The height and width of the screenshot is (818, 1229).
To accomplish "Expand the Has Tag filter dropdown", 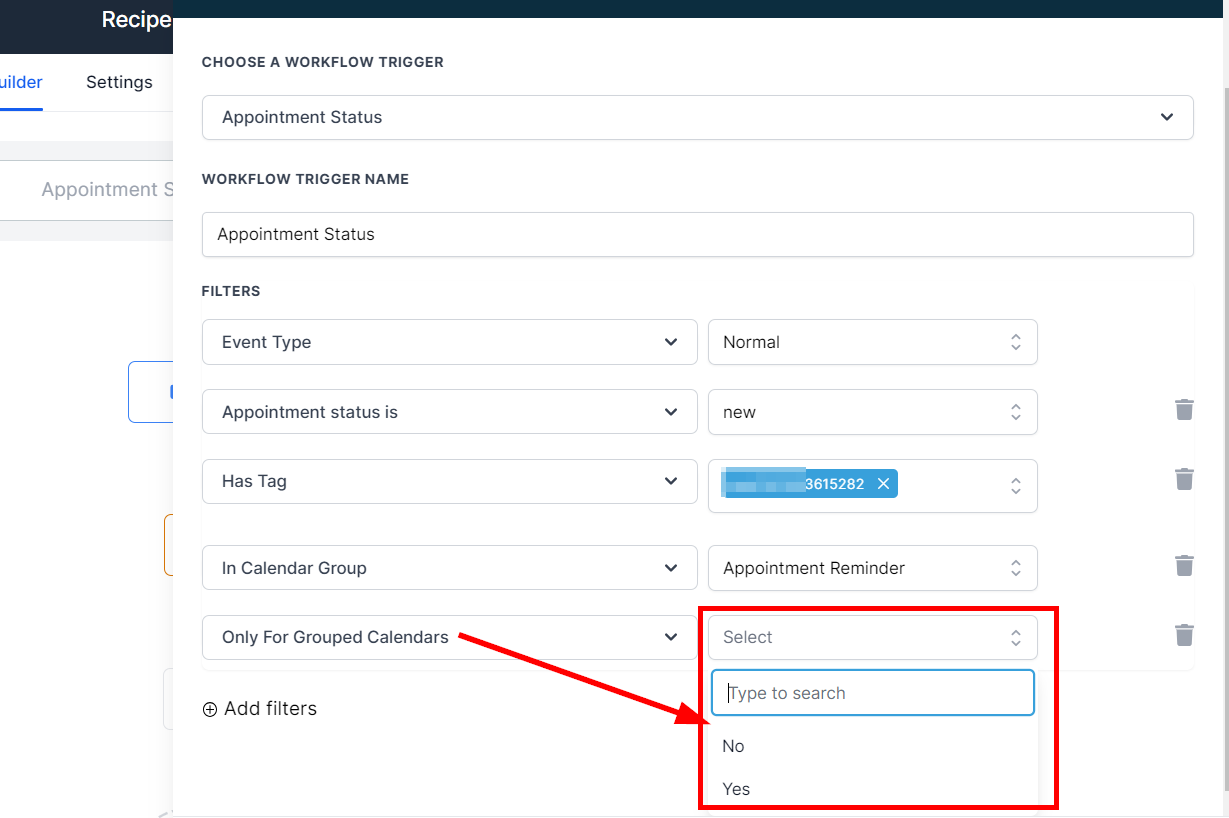I will pyautogui.click(x=449, y=481).
